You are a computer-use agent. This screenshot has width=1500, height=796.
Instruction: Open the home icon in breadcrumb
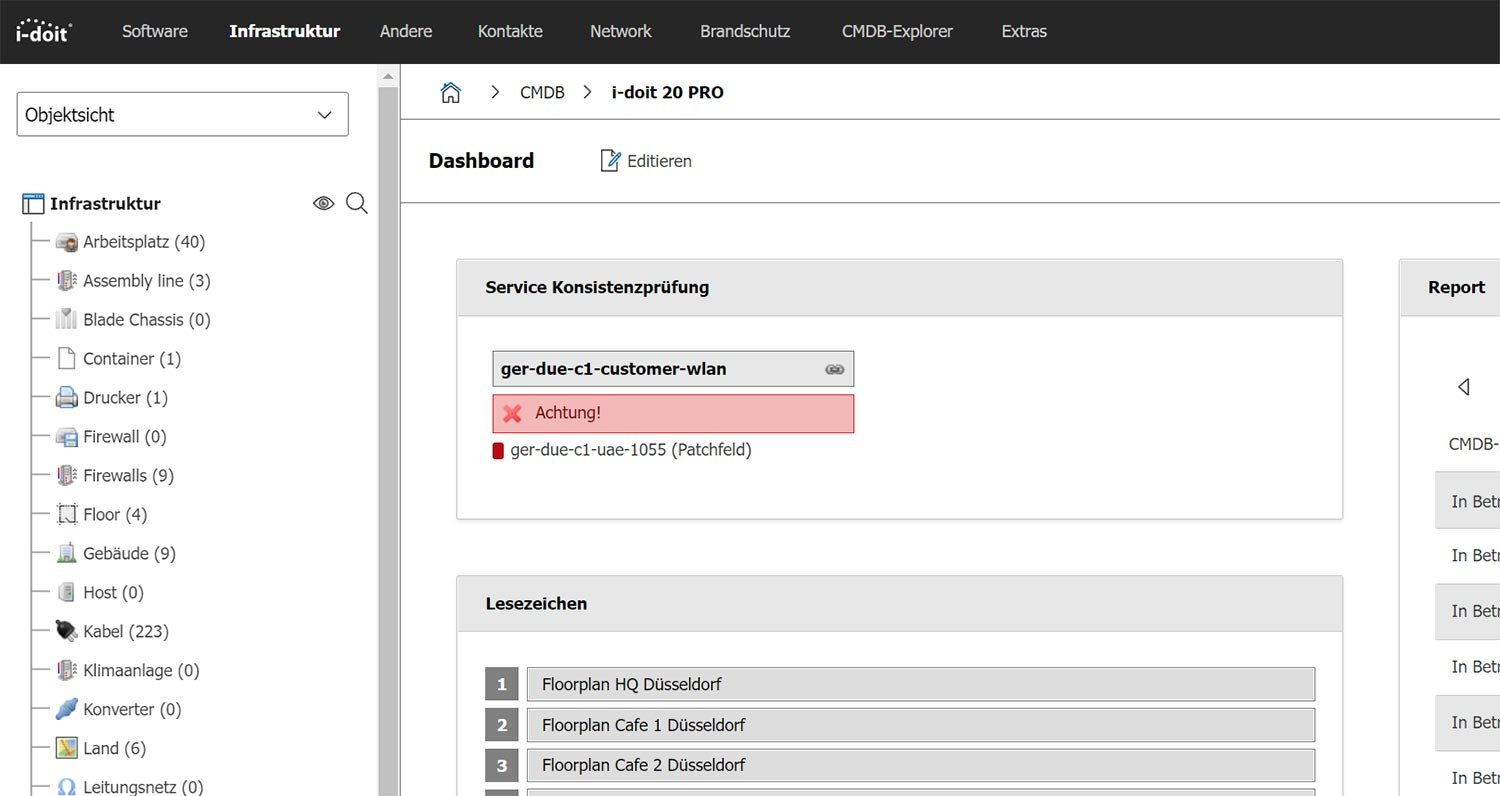click(x=451, y=93)
